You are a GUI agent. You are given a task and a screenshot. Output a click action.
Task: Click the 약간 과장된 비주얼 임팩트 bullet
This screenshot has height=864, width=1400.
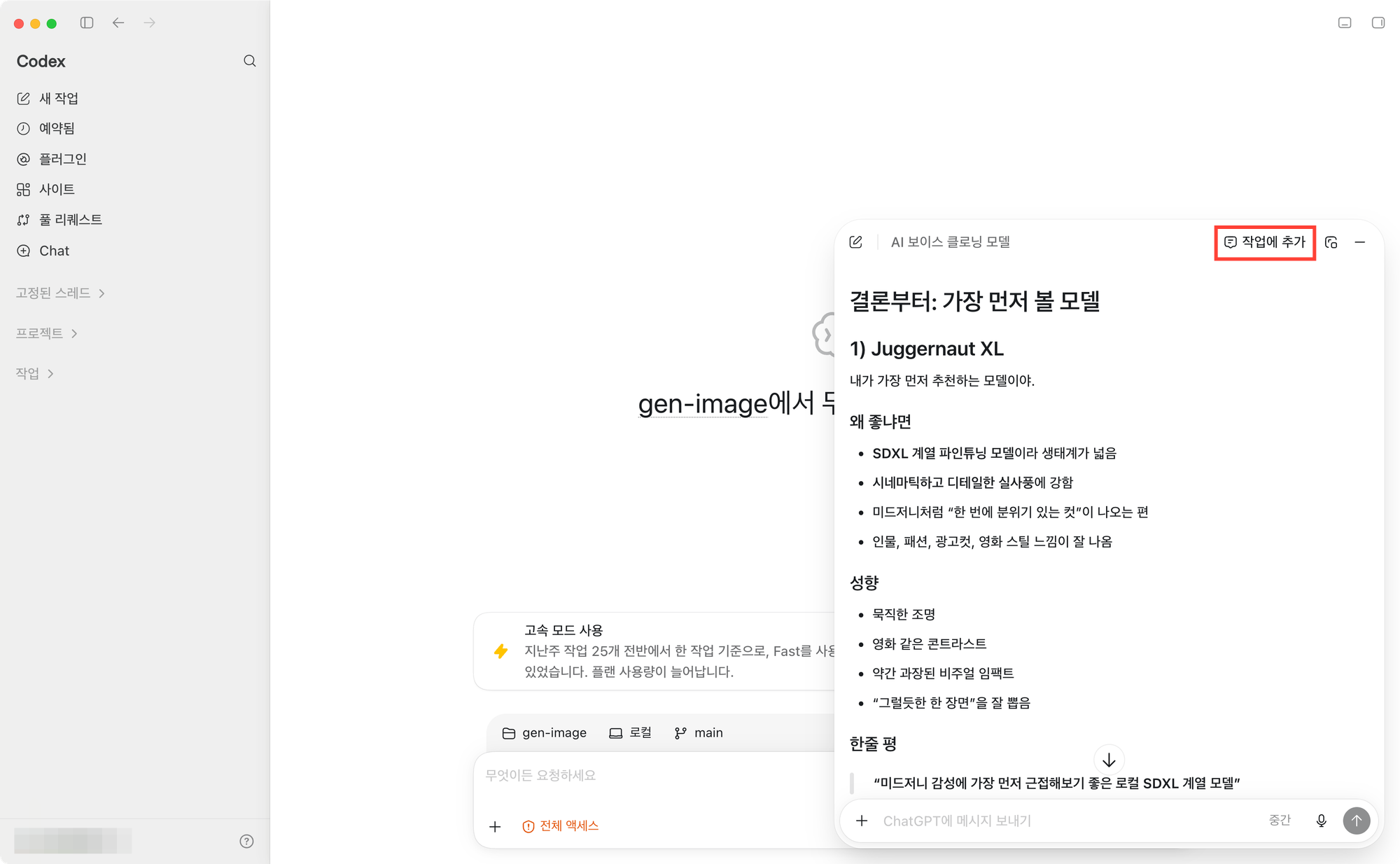tap(943, 674)
